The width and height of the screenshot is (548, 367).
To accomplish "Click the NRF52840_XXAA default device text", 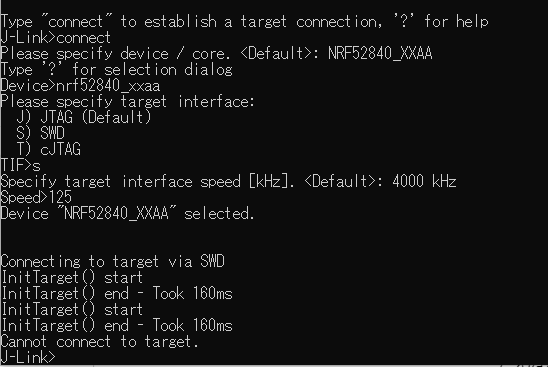I will coord(380,53).
